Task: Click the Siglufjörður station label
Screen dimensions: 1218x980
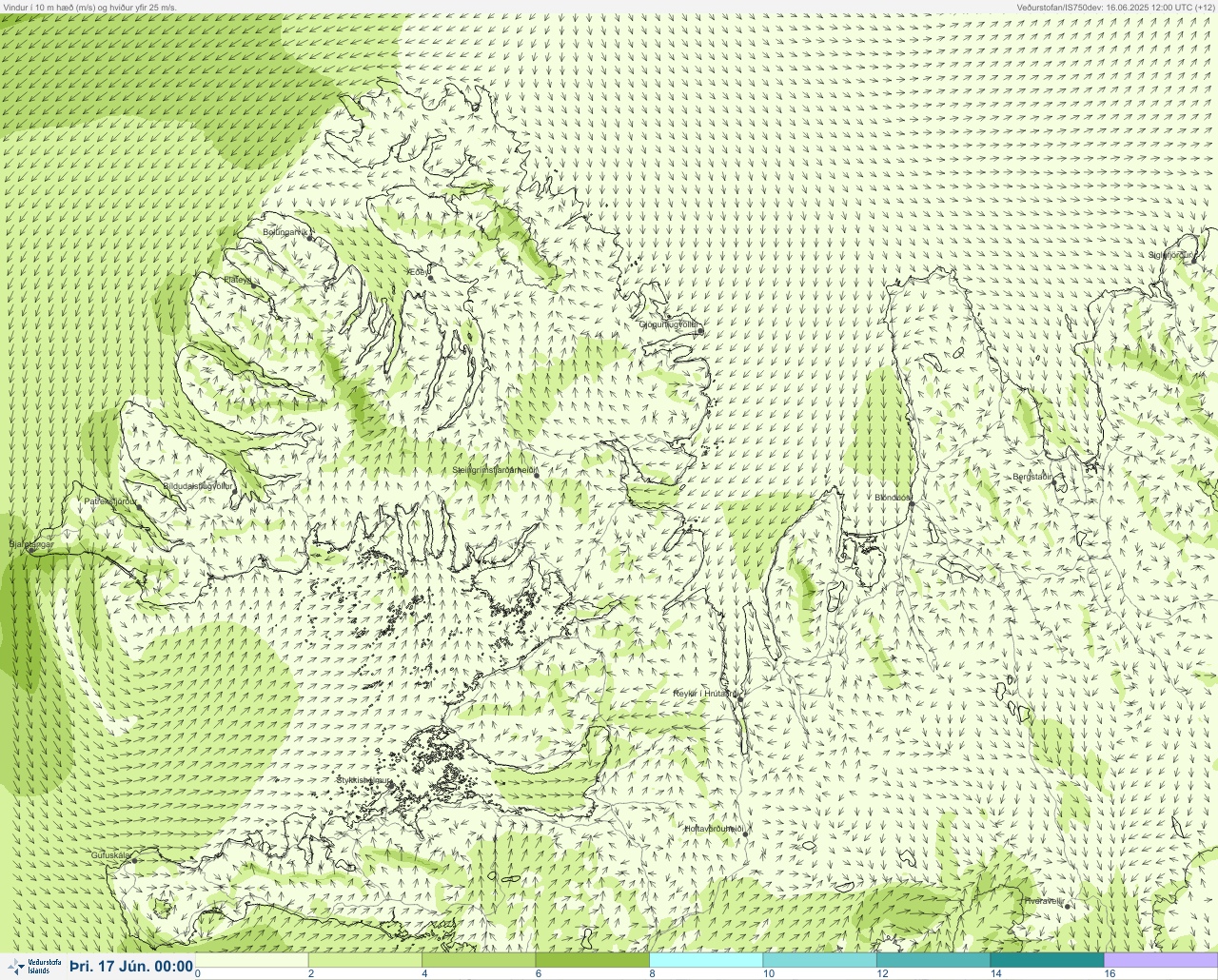Action: click(x=1169, y=255)
